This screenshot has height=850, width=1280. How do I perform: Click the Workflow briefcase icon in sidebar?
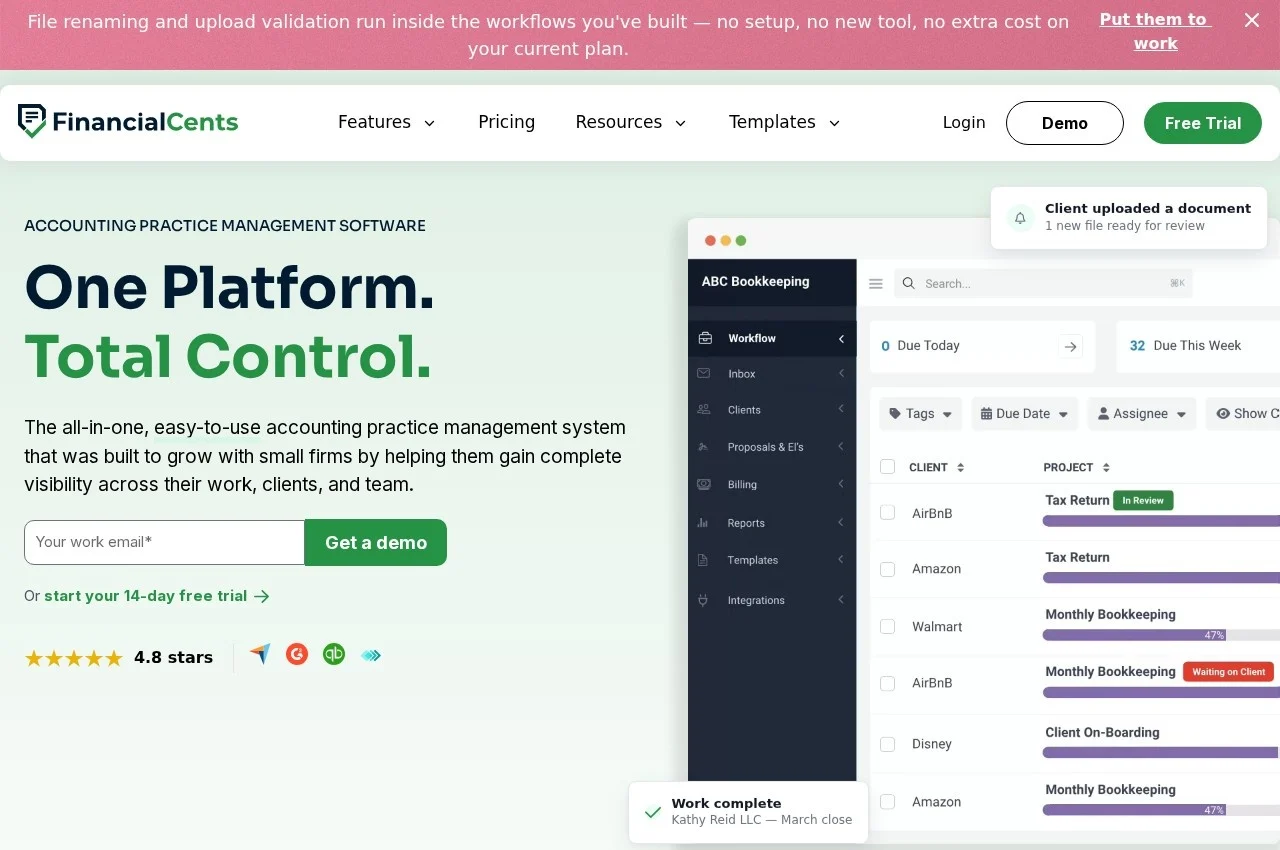[x=705, y=338]
